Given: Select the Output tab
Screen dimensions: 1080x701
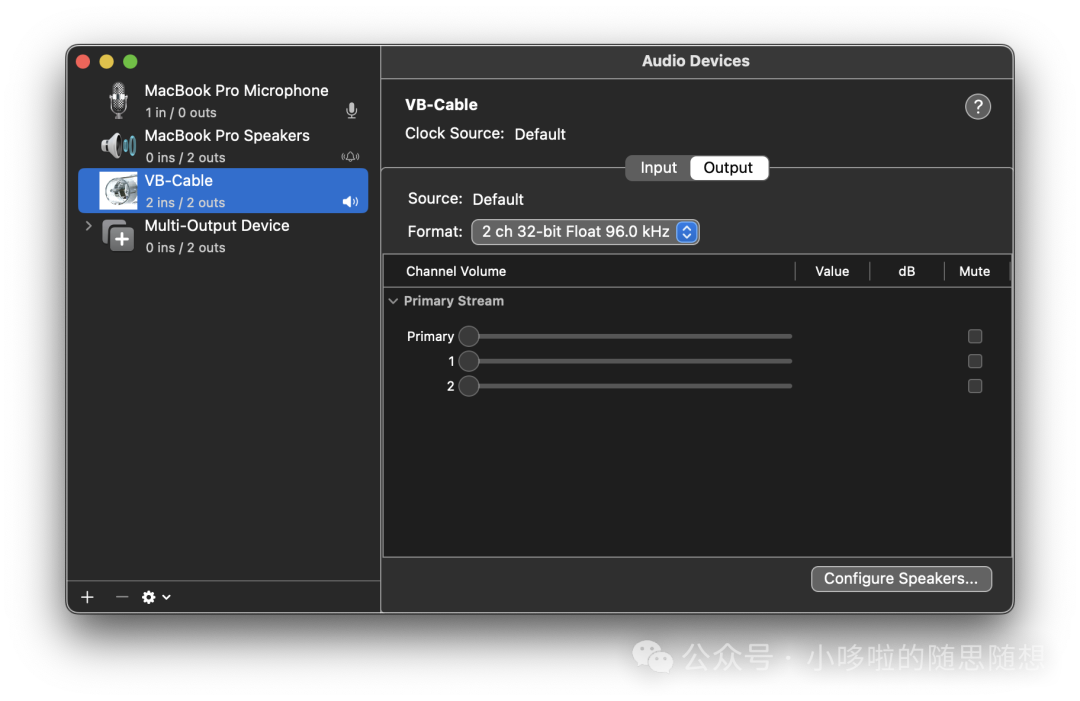Looking at the screenshot, I should point(728,168).
